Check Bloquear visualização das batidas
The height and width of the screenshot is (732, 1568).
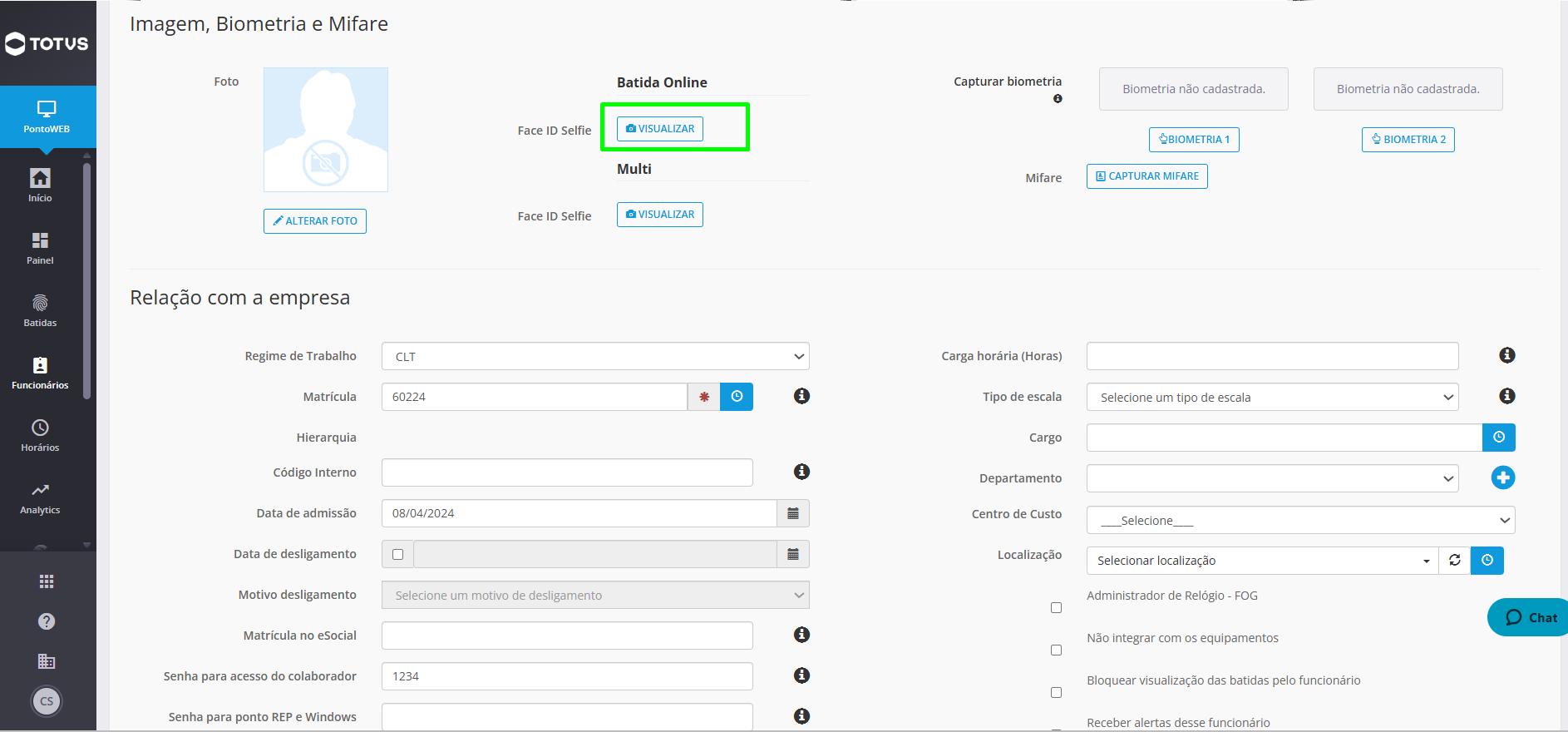click(1056, 693)
